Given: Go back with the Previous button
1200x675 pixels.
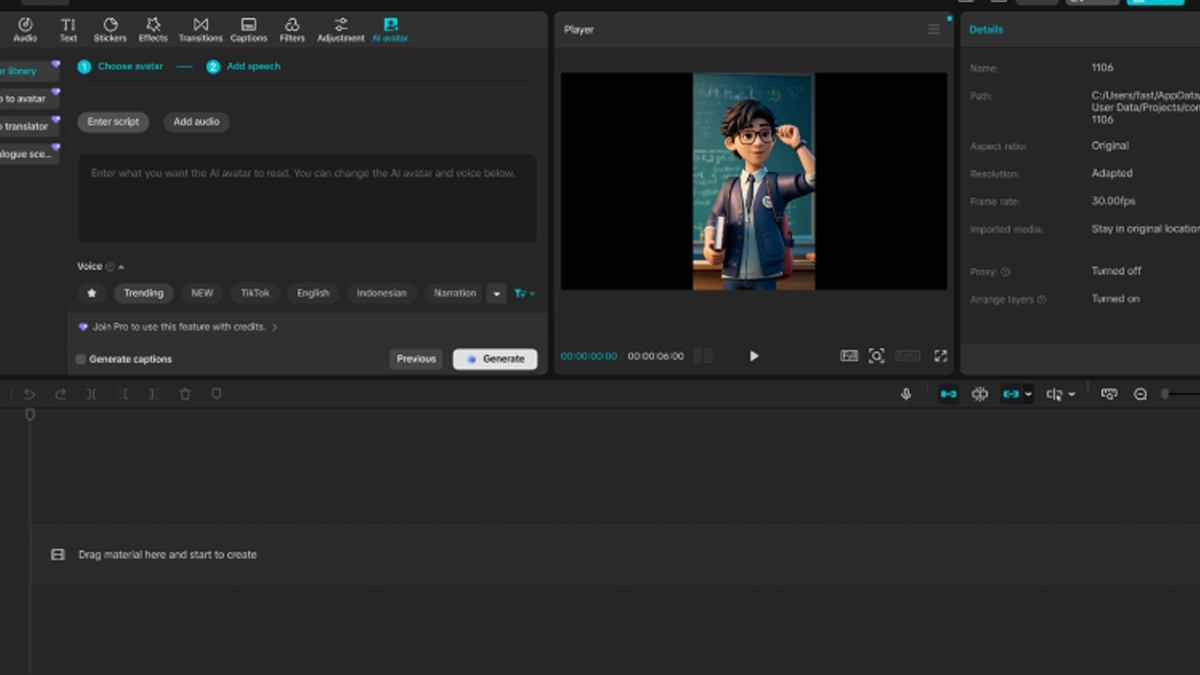Looking at the screenshot, I should (416, 359).
